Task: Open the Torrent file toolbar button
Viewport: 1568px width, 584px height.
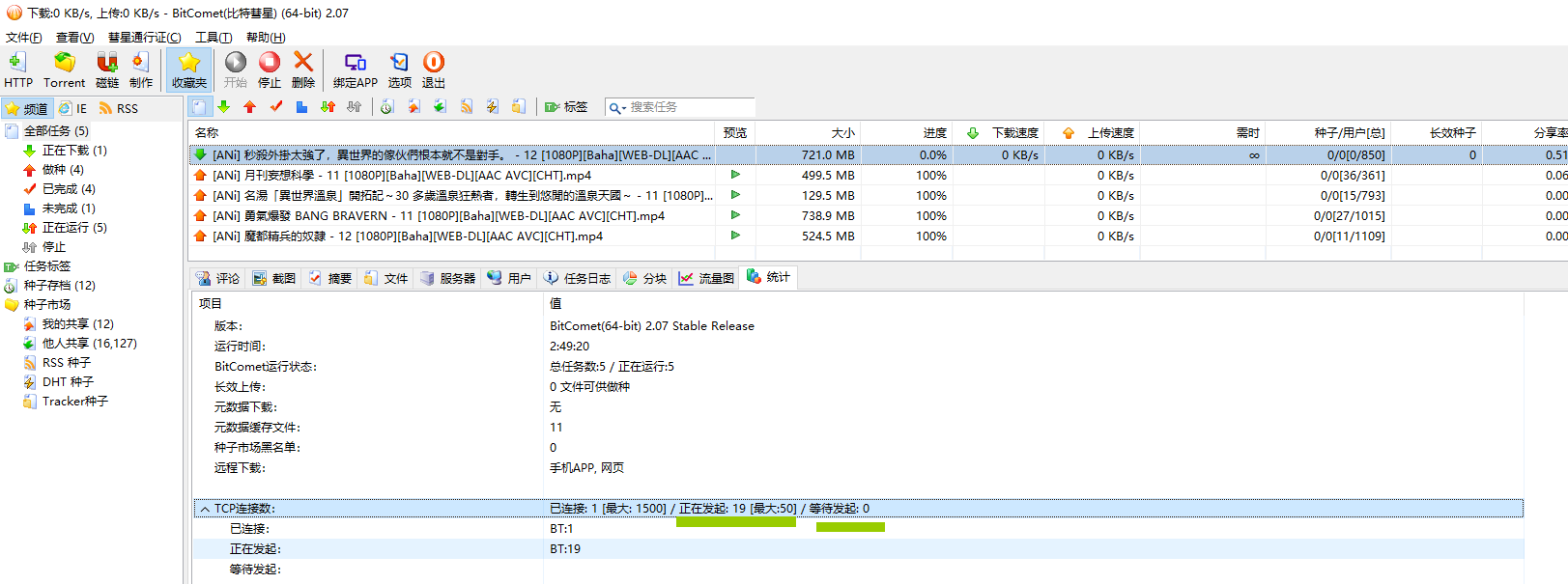Action: [64, 70]
